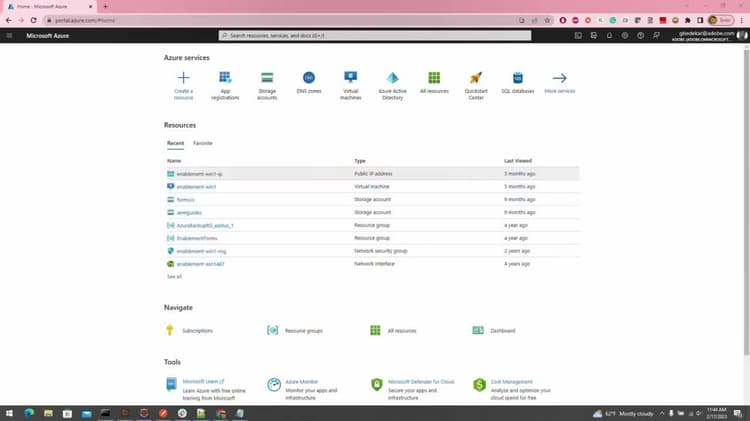
Task: Open Directories and subscriptions filter icon
Action: [594, 35]
